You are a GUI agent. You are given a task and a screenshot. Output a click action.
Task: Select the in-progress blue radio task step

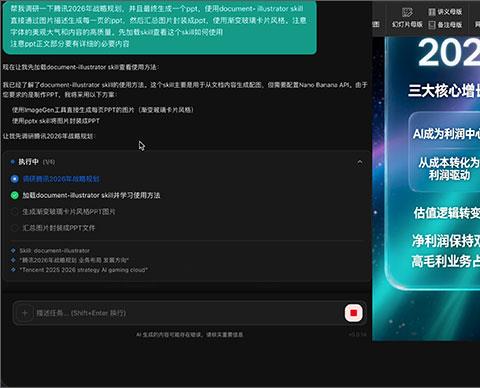[14, 179]
